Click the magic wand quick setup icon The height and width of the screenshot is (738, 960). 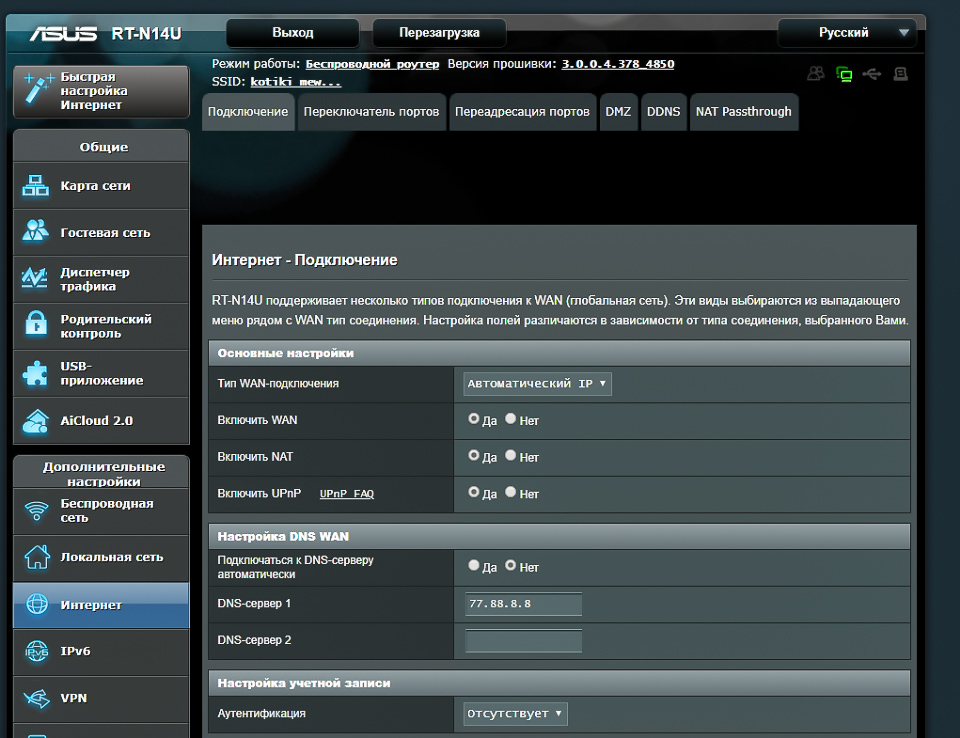tap(37, 90)
